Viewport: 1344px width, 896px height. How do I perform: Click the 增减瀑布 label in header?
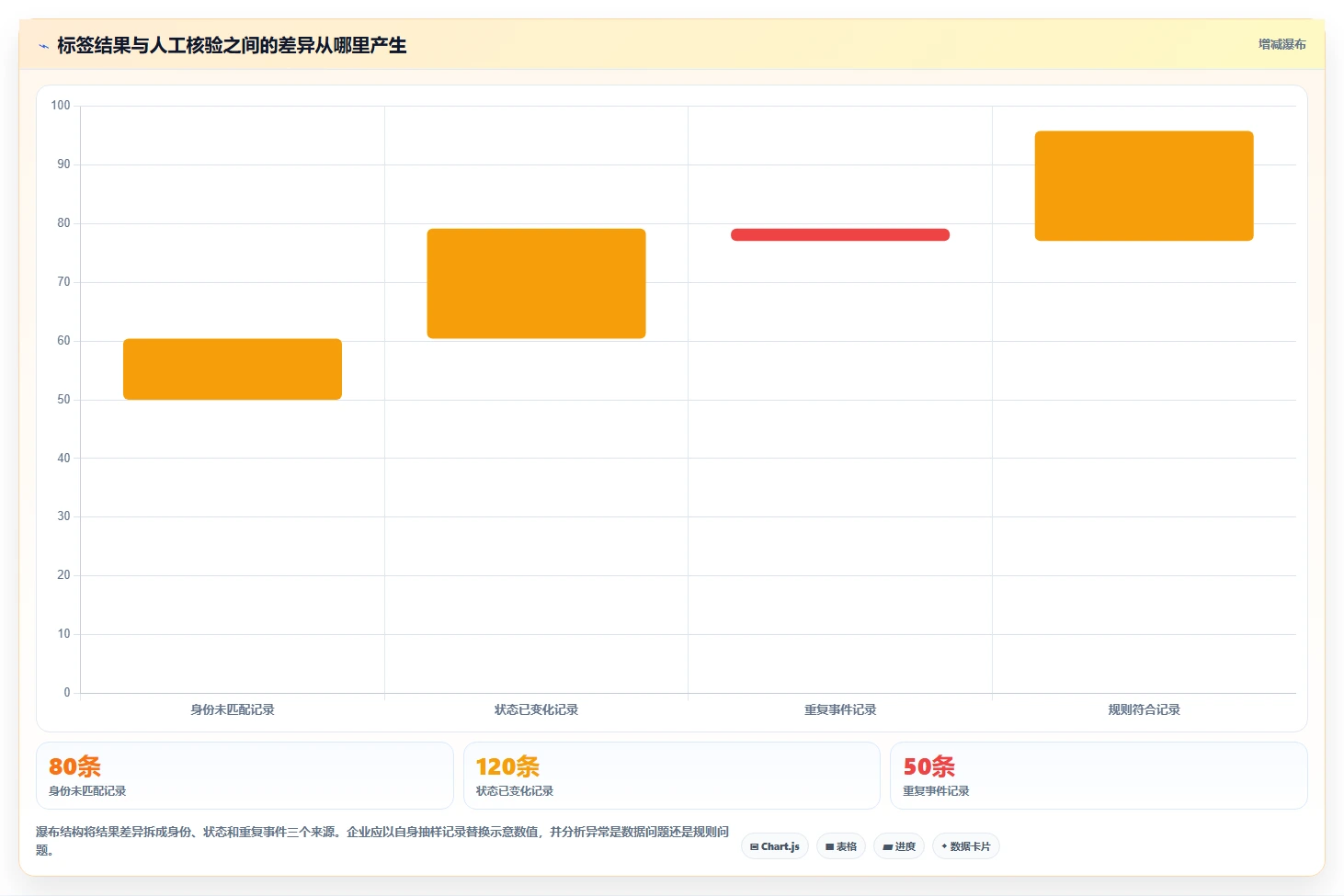pyautogui.click(x=1281, y=44)
